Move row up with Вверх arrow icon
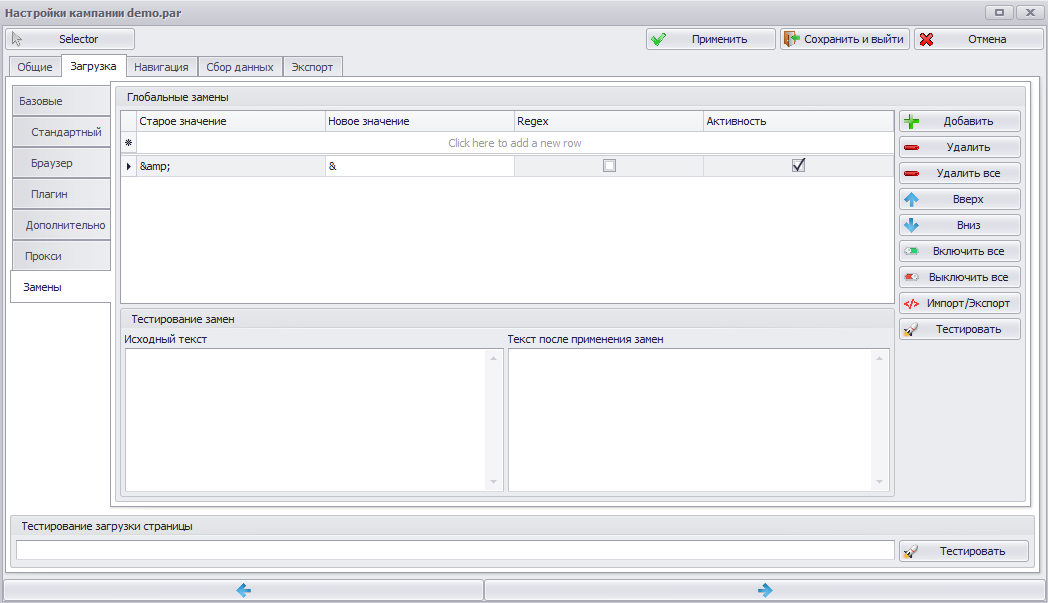 click(x=912, y=199)
